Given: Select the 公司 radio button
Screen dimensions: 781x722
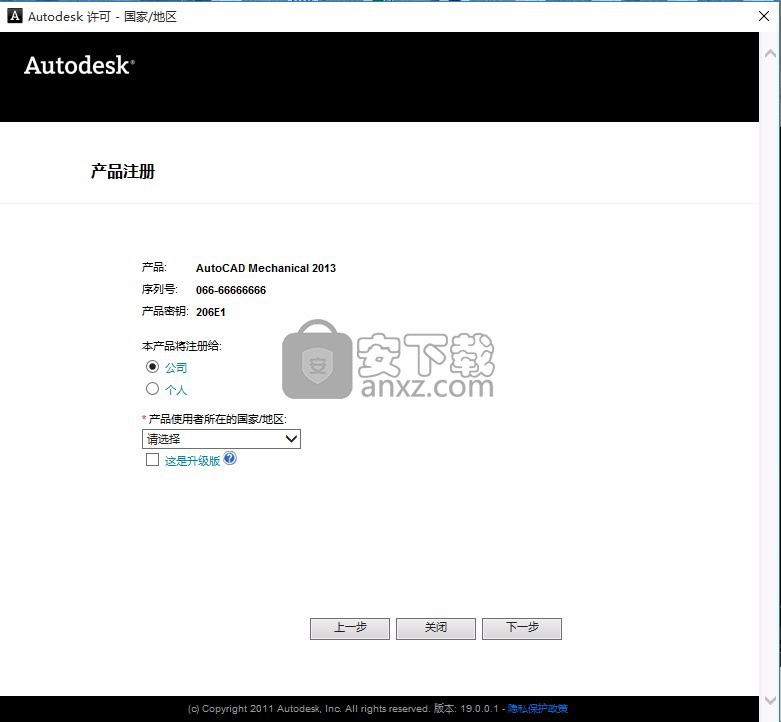Looking at the screenshot, I should [152, 366].
